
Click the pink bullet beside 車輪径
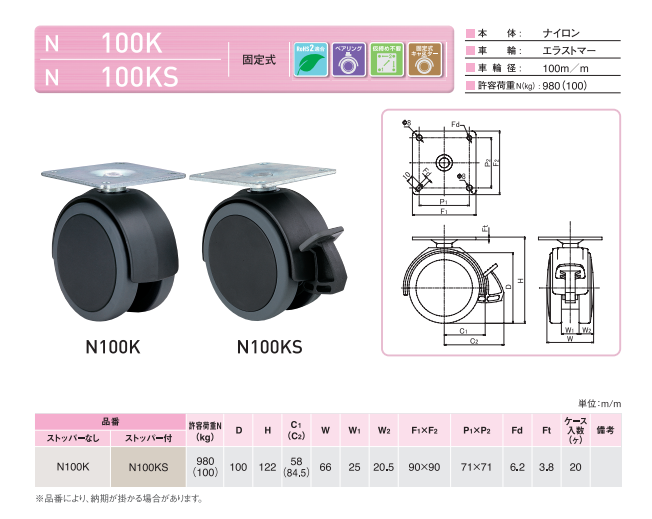click(471, 69)
